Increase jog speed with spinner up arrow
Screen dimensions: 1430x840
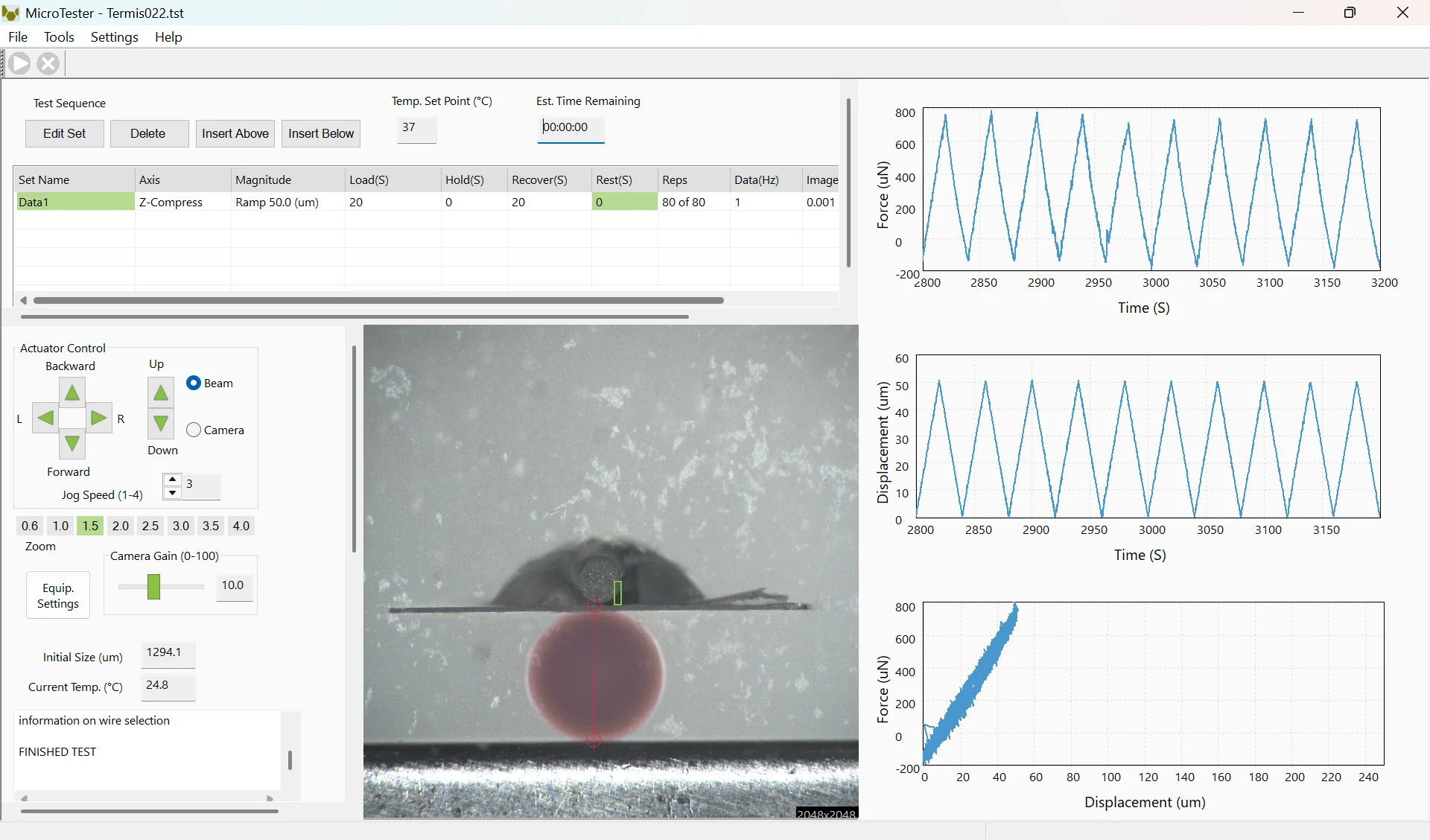click(x=173, y=480)
